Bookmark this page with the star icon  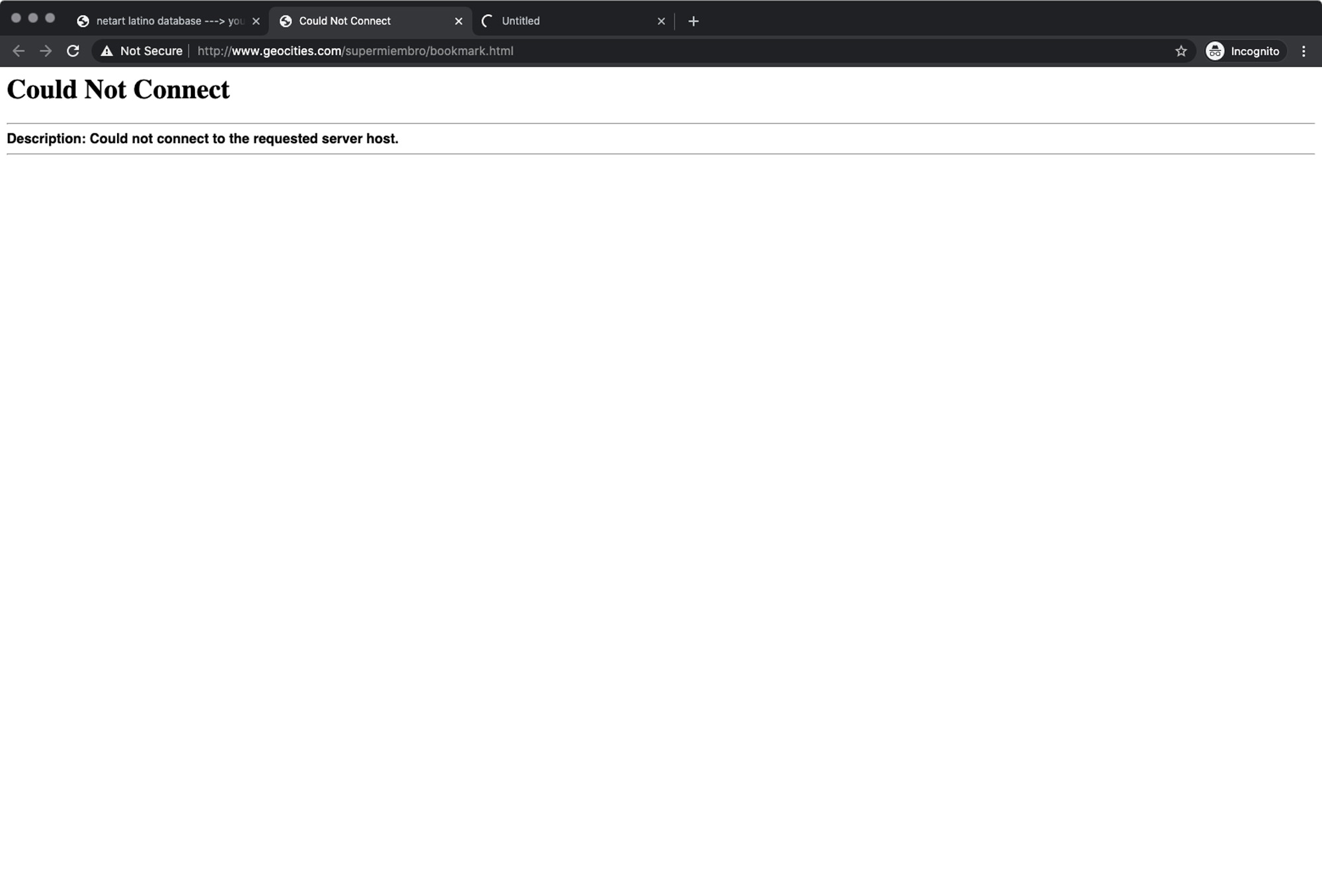click(x=1181, y=51)
